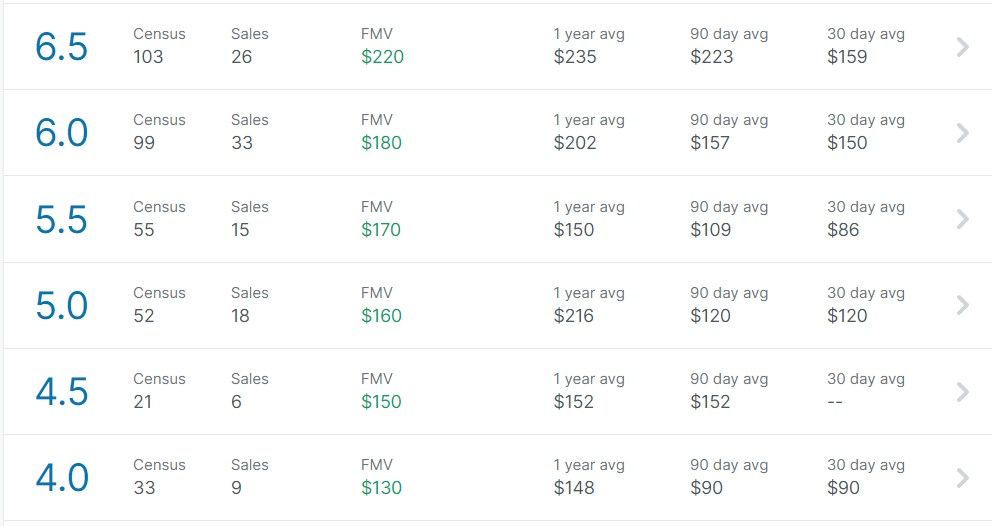
Task: Click the 1 year avg $235
Action: click(575, 56)
